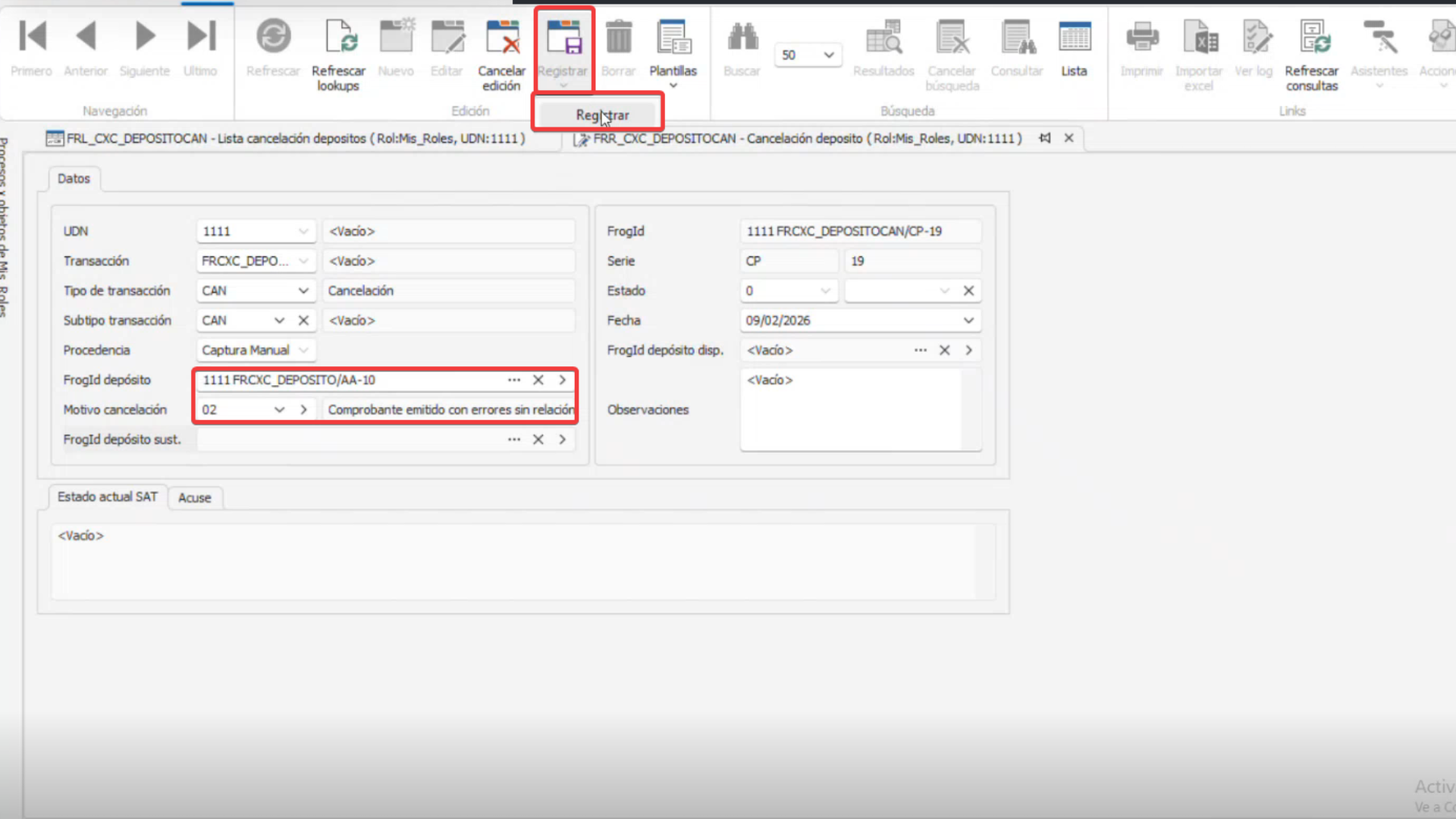Screen dimensions: 1456x819
Task: Select Registrar from the dropdown menu
Action: pyautogui.click(x=601, y=115)
